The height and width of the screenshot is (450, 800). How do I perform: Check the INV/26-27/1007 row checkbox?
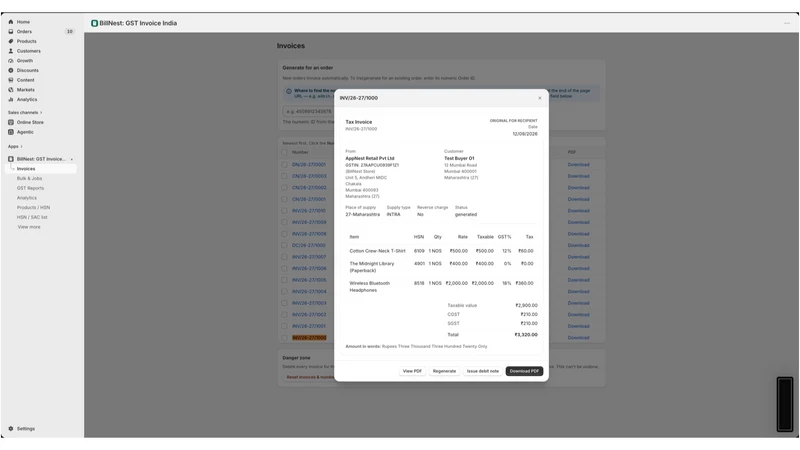285,257
